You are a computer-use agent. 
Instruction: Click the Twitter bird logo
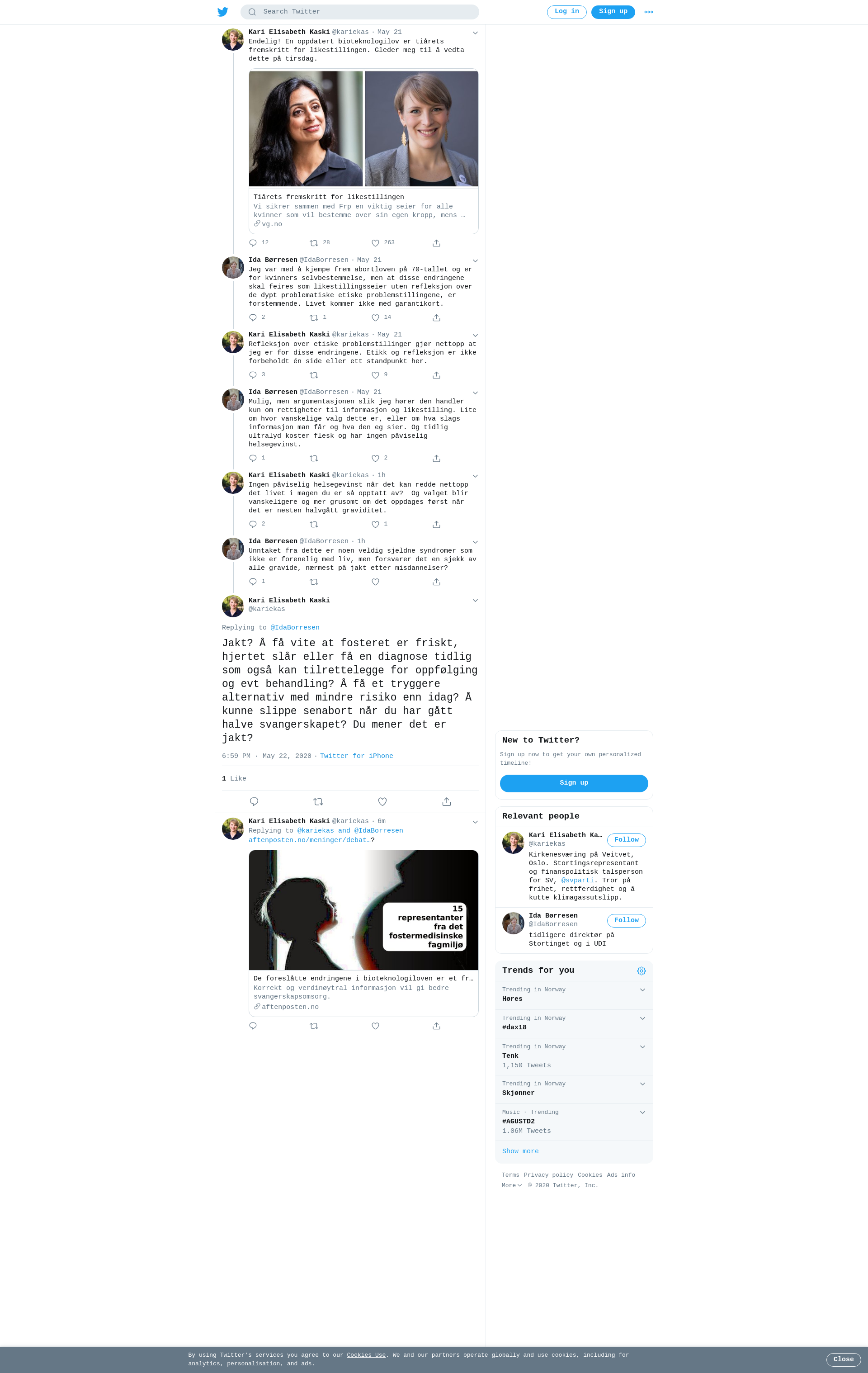click(223, 12)
